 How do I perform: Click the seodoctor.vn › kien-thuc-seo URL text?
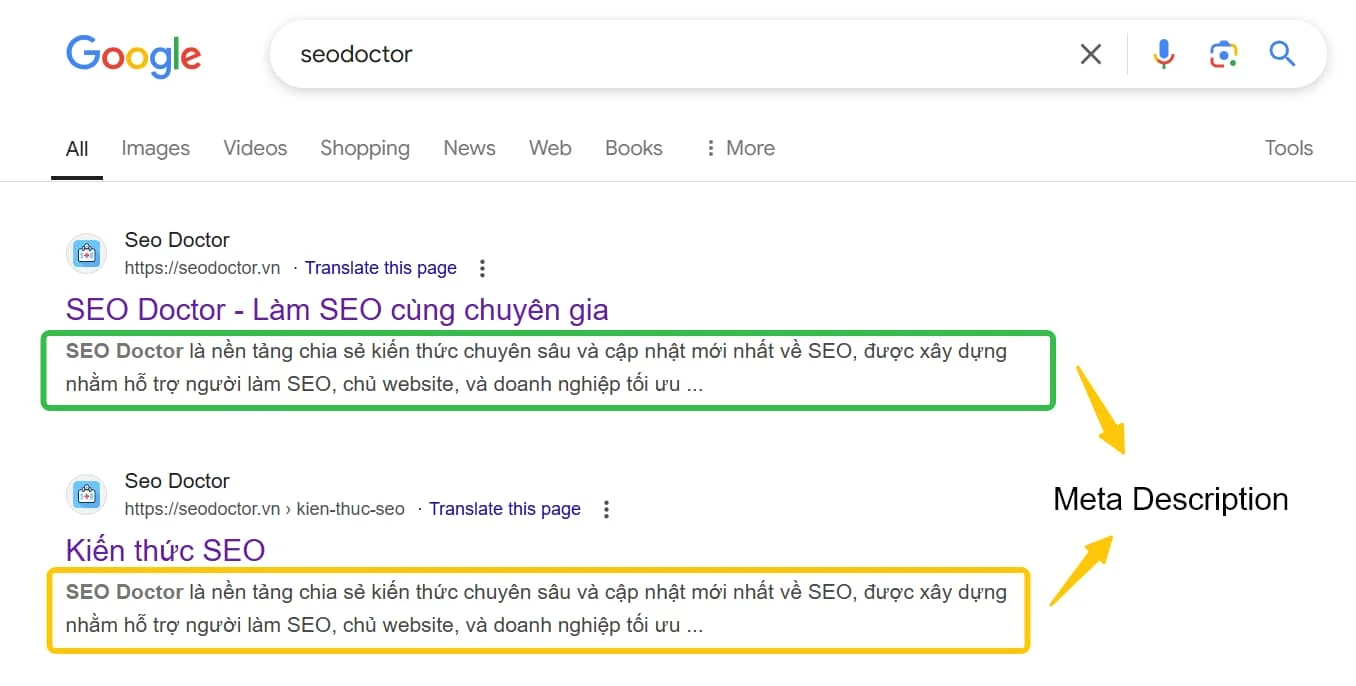[x=264, y=509]
